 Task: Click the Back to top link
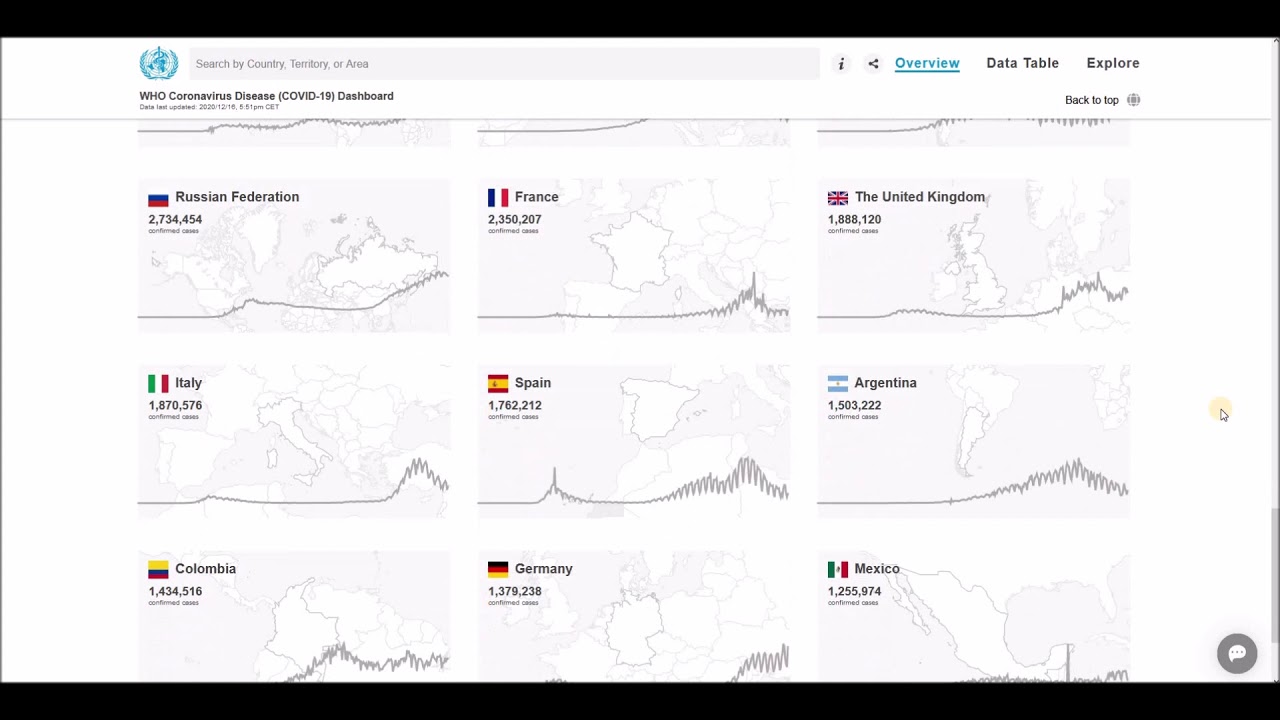coord(1091,100)
